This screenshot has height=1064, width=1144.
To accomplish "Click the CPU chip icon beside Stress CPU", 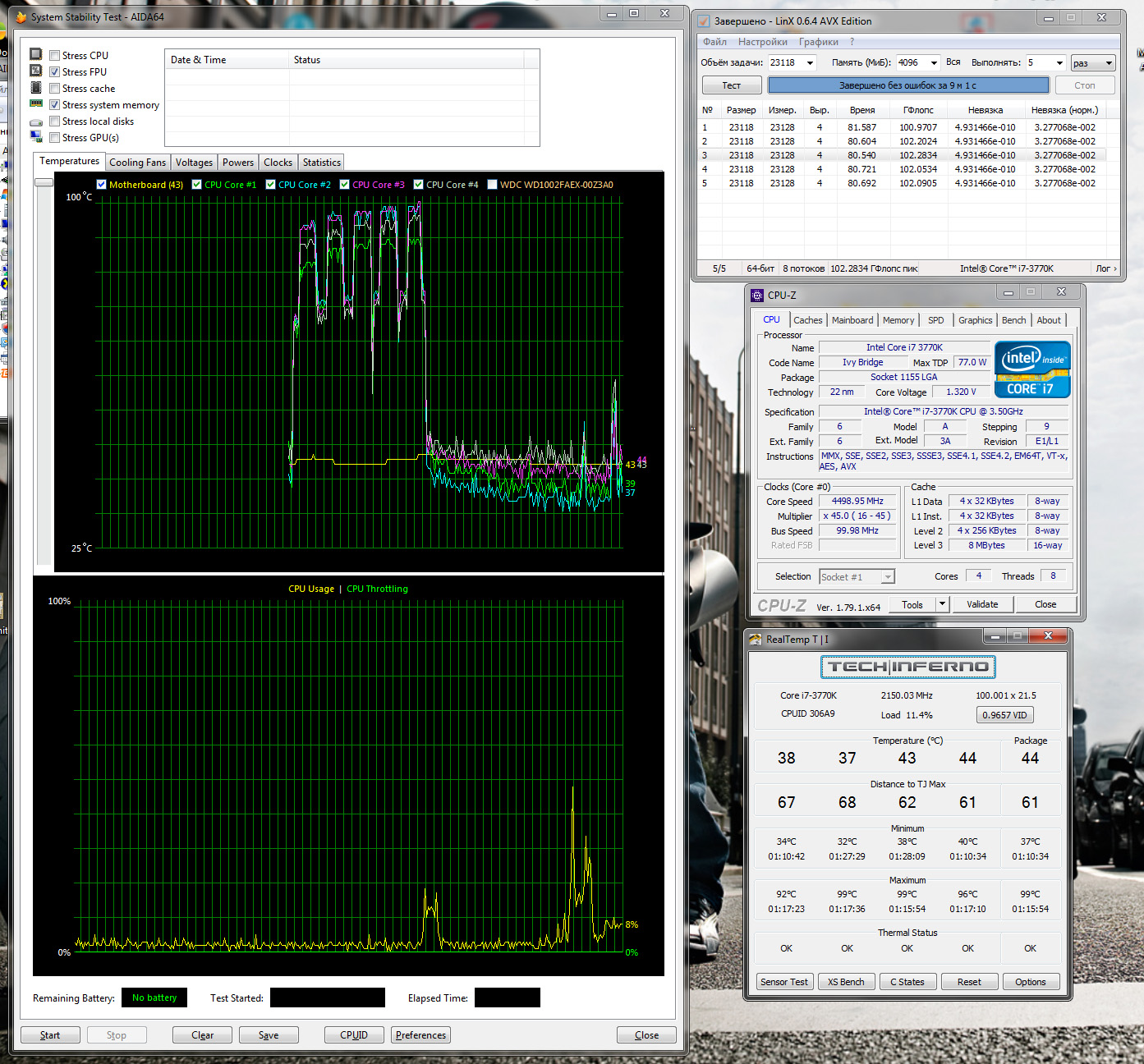I will pos(36,54).
